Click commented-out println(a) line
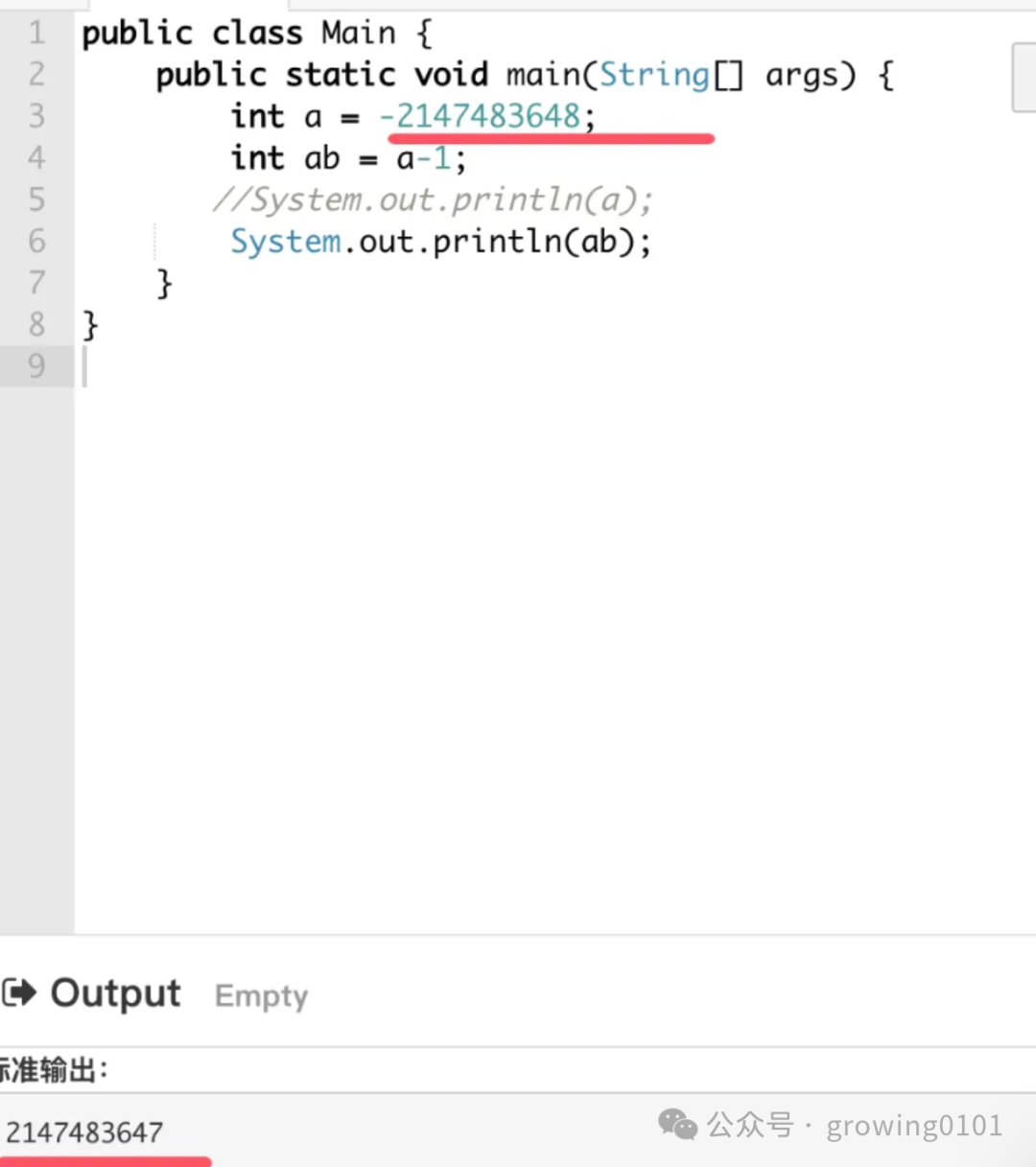Screen dimensions: 1036x1167 tap(432, 199)
